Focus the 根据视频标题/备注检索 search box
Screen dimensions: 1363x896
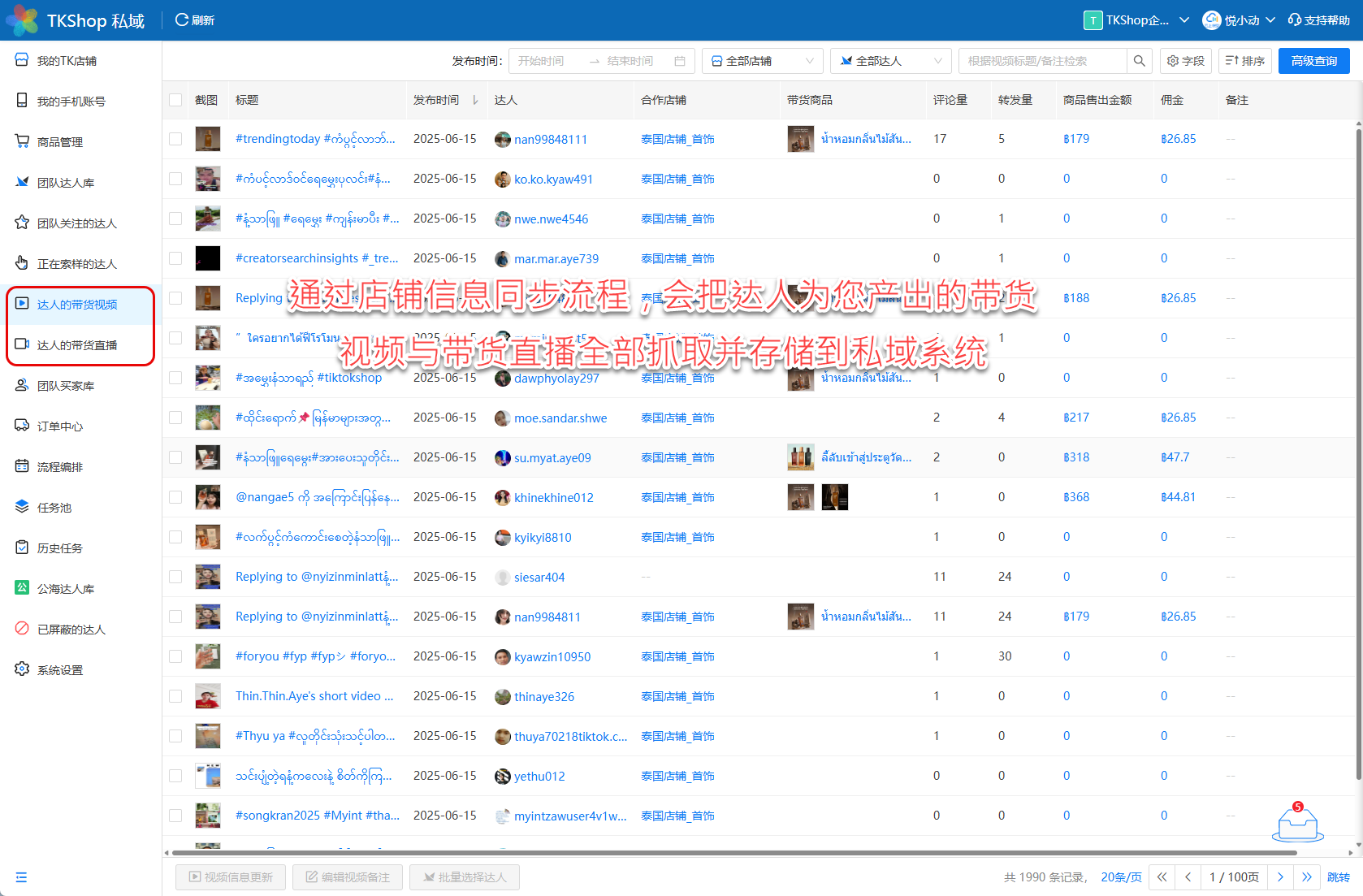1043,61
